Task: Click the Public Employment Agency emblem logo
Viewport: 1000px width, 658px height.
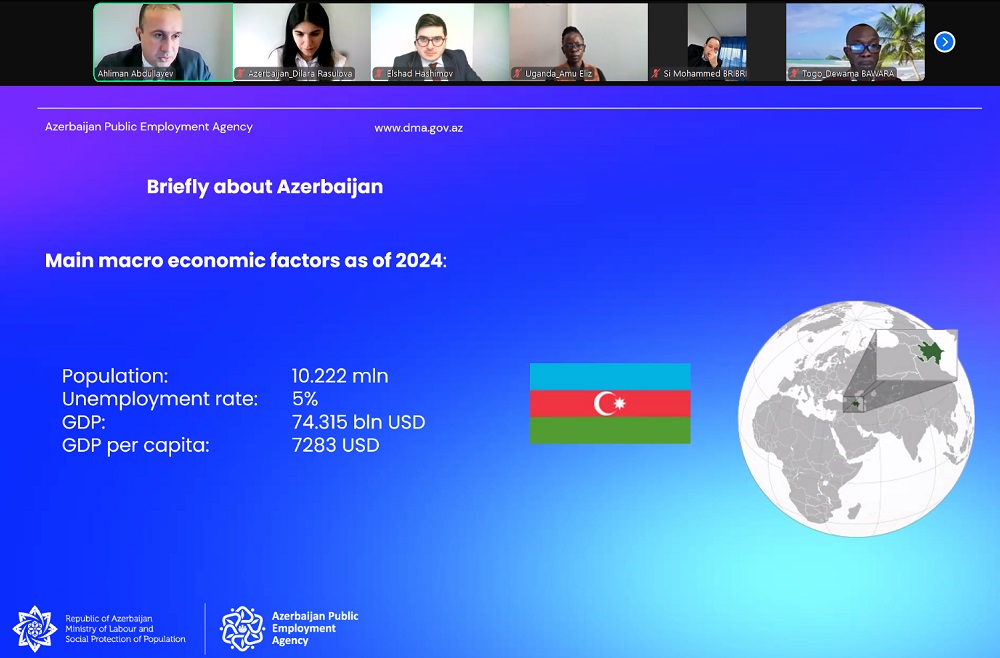Action: (242, 628)
